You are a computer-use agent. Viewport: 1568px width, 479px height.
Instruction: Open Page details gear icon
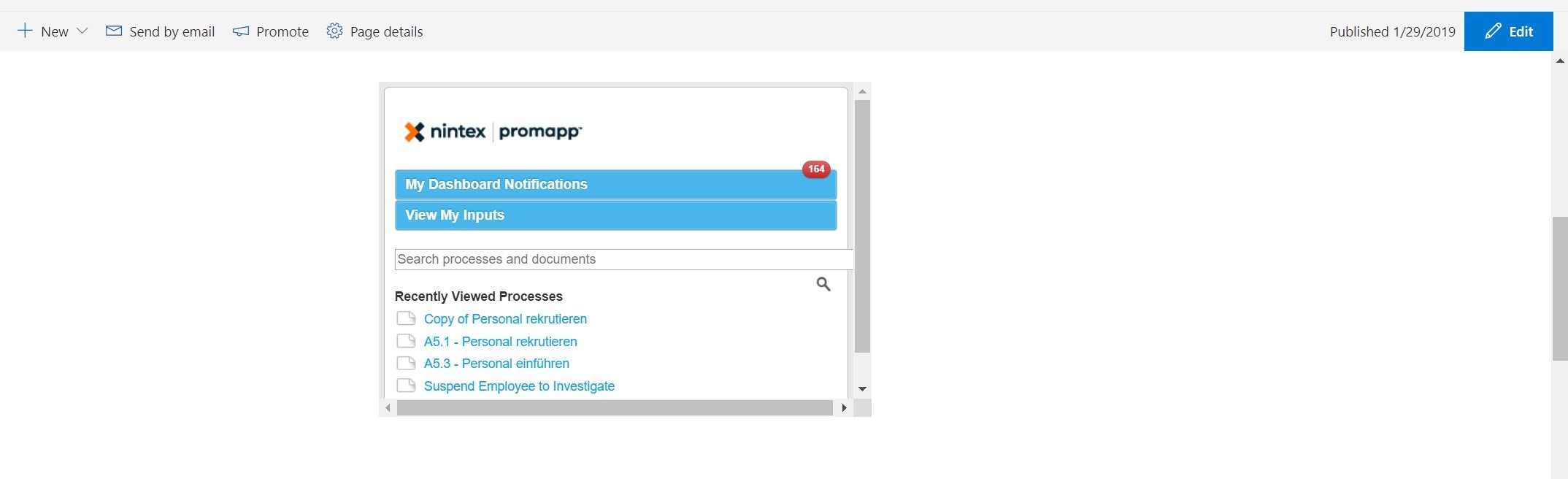click(334, 31)
